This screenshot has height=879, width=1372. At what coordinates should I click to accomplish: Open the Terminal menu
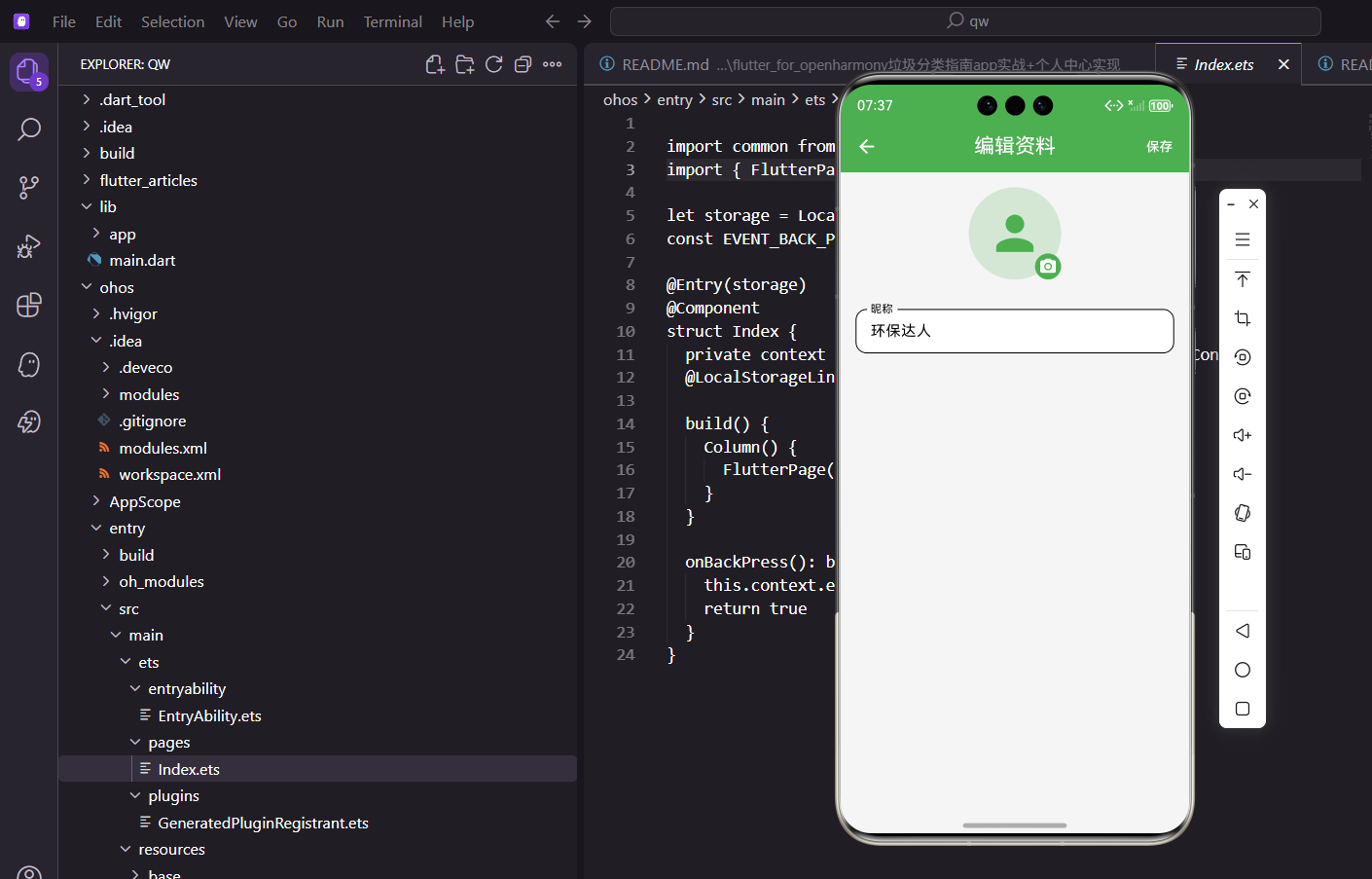(x=392, y=21)
